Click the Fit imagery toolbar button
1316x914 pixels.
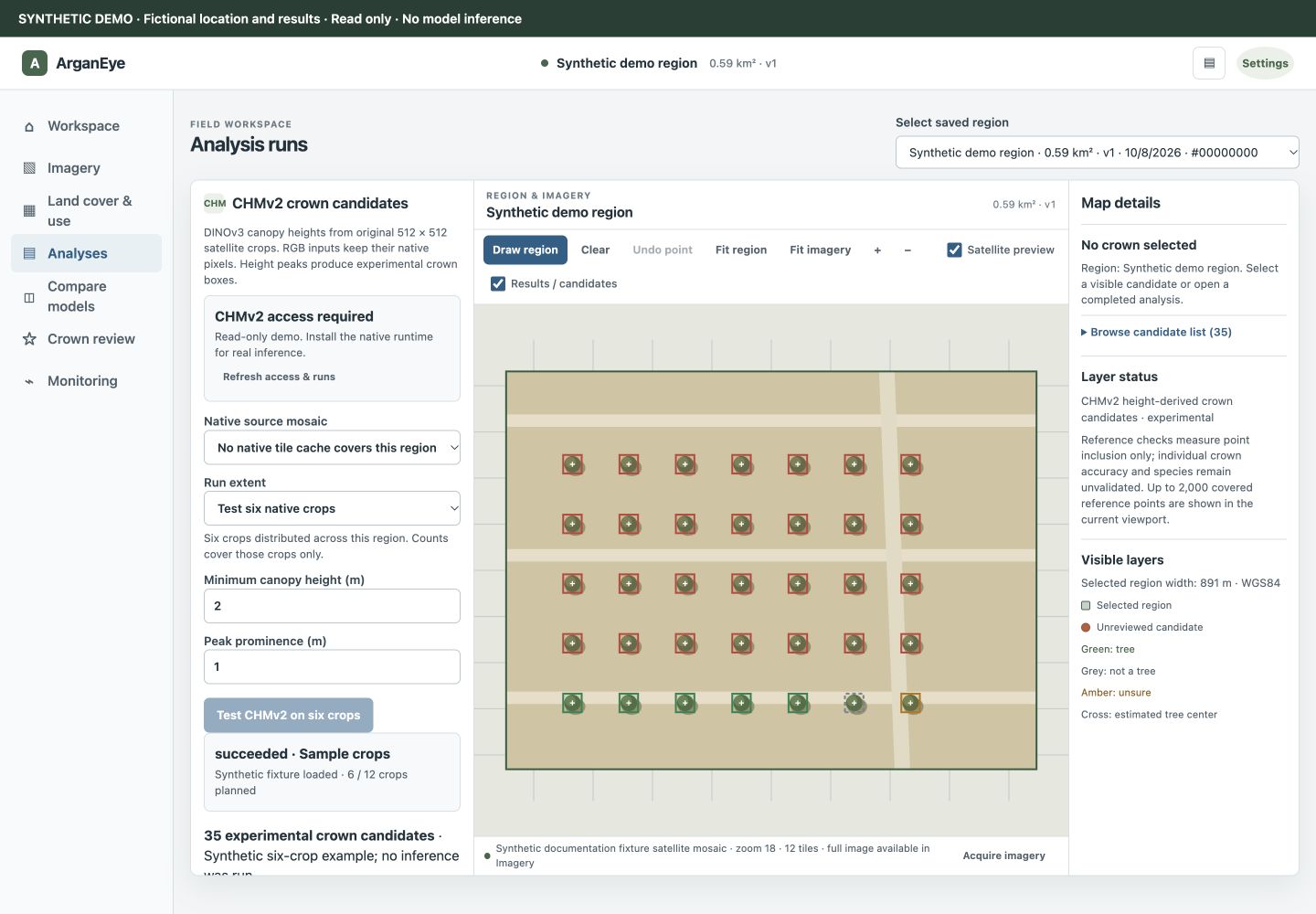coord(820,250)
